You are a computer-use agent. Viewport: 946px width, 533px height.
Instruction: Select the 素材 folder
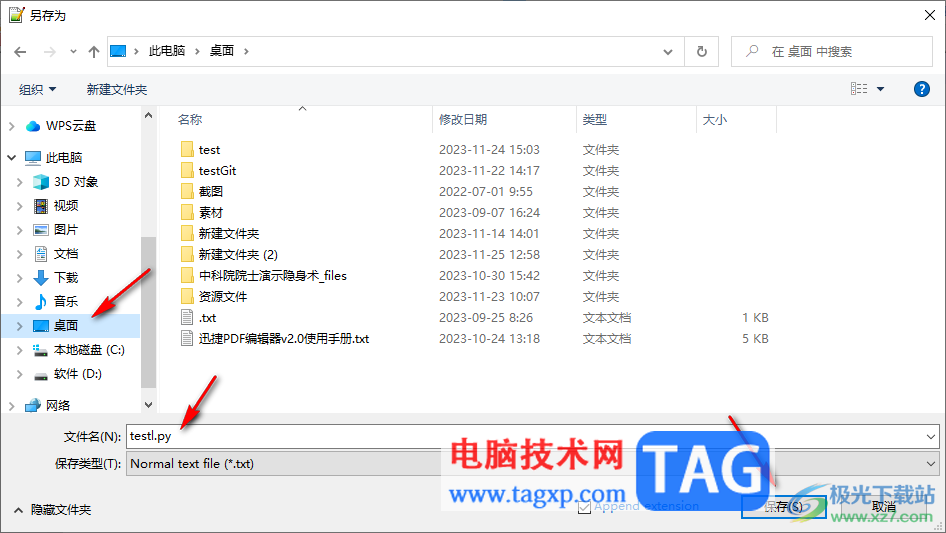point(211,213)
